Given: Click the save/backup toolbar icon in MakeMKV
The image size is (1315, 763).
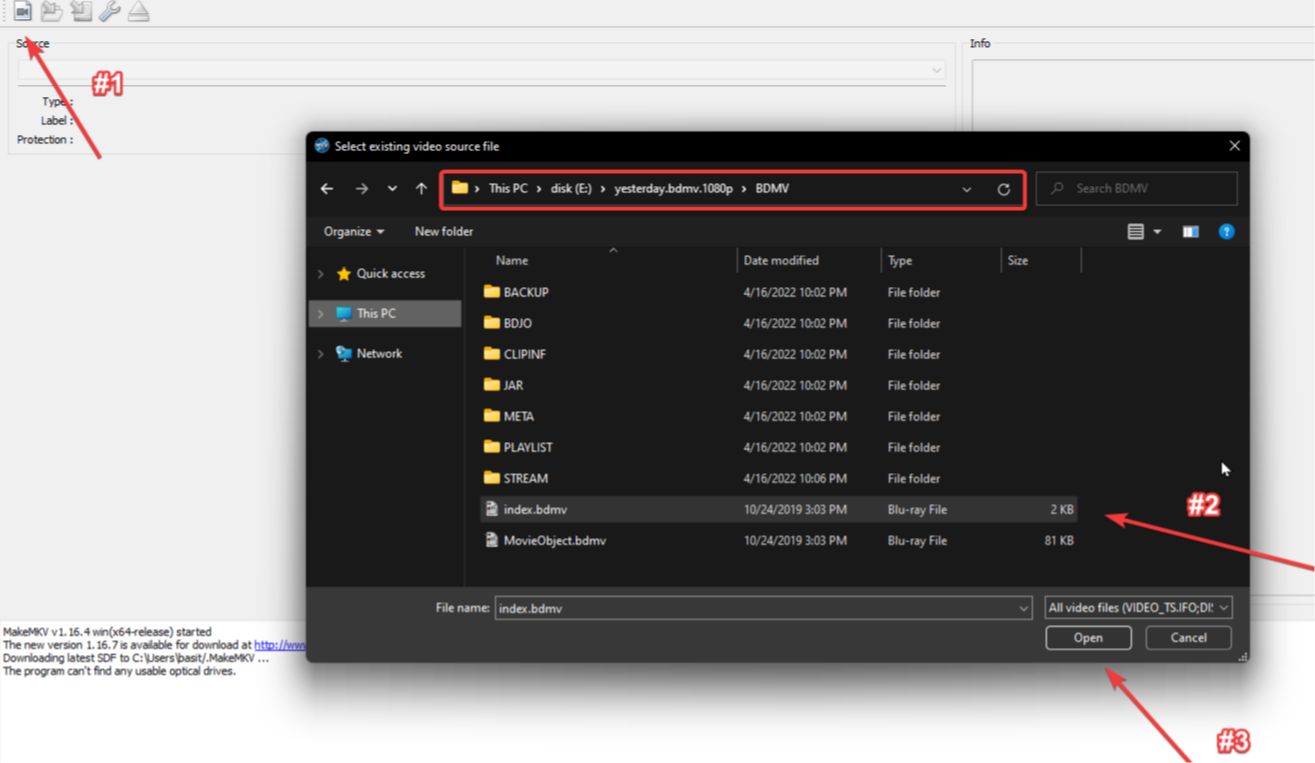Looking at the screenshot, I should [81, 11].
